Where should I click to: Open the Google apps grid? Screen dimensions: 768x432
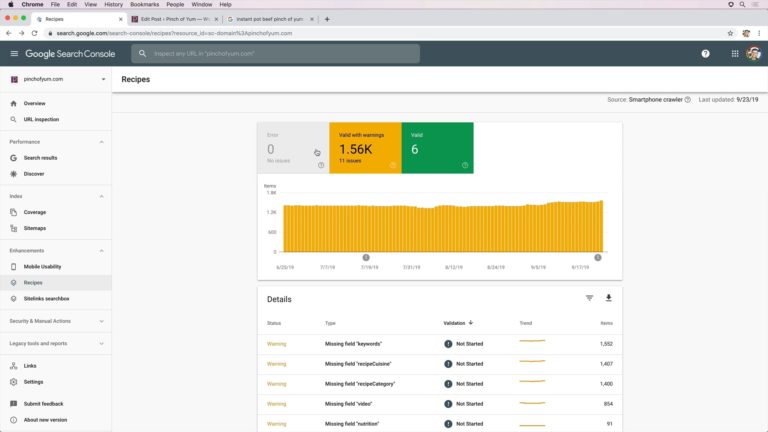[735, 54]
